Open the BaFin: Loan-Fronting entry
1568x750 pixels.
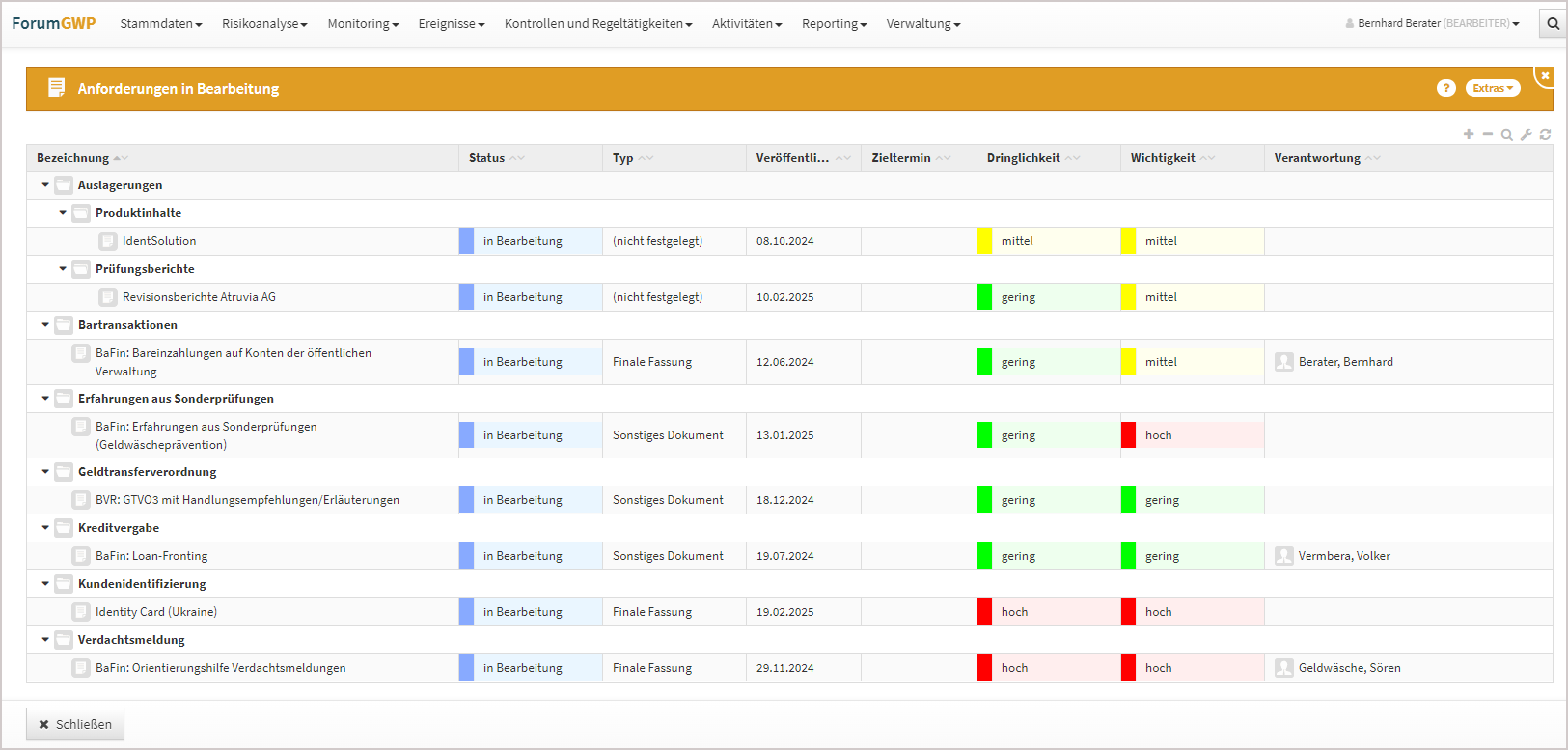point(151,556)
